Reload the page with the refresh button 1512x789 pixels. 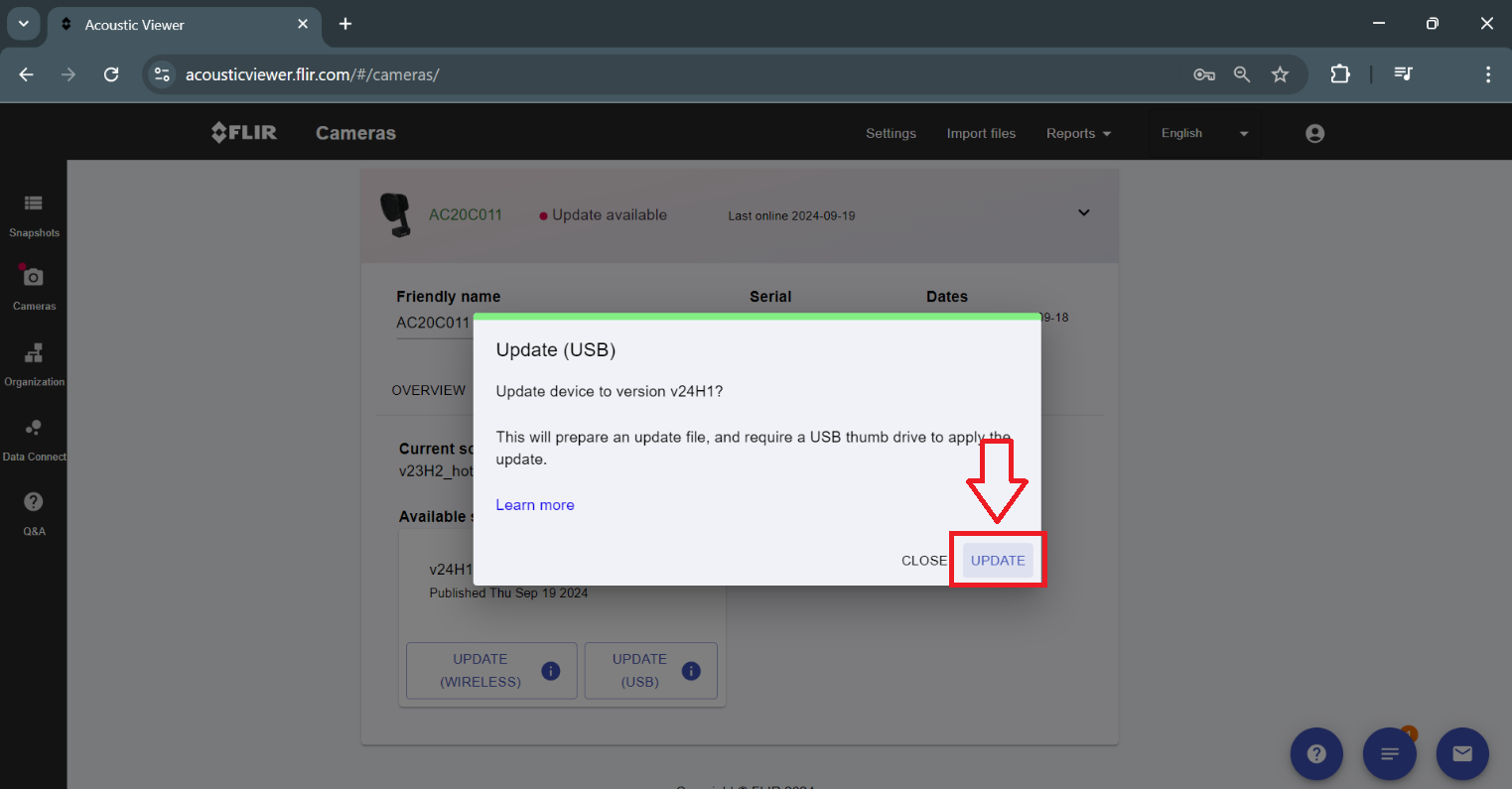pos(111,74)
